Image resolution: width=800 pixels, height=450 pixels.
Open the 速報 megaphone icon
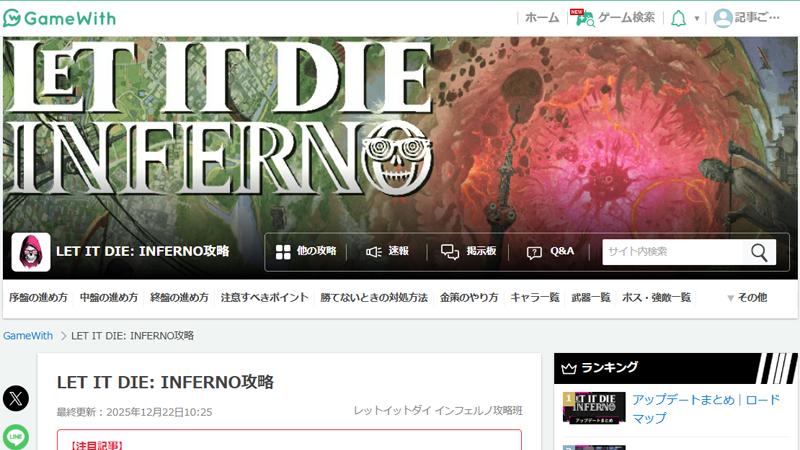(x=373, y=252)
